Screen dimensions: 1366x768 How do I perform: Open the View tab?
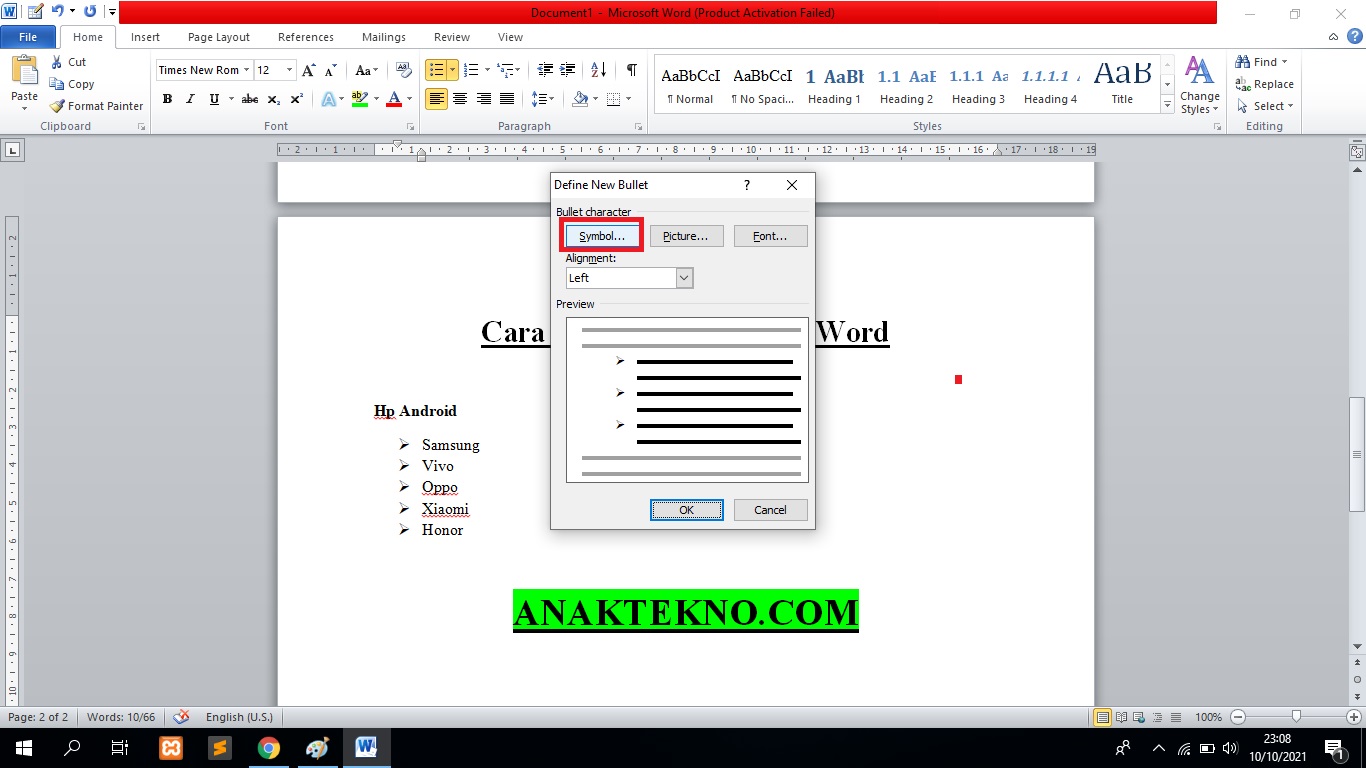click(x=510, y=37)
